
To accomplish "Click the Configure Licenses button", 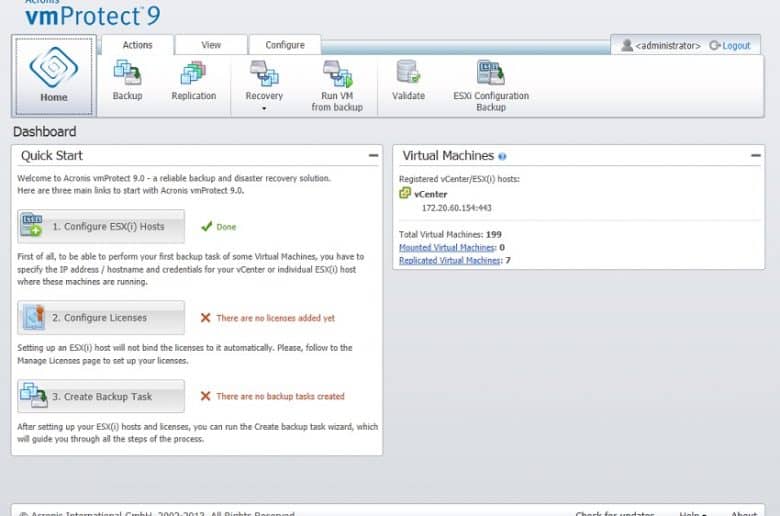I will (x=101, y=317).
